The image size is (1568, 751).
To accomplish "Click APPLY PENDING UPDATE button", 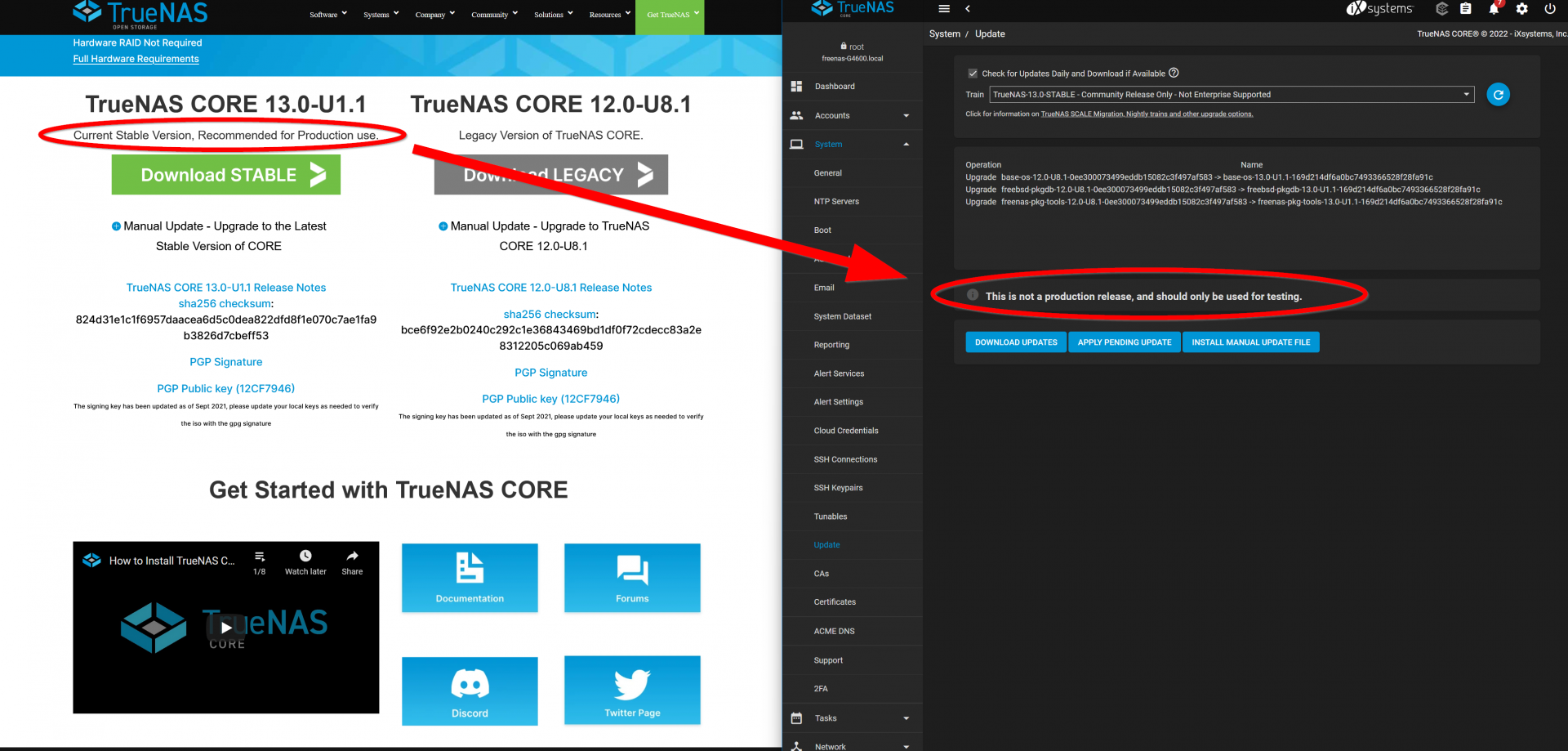I will tap(1125, 342).
